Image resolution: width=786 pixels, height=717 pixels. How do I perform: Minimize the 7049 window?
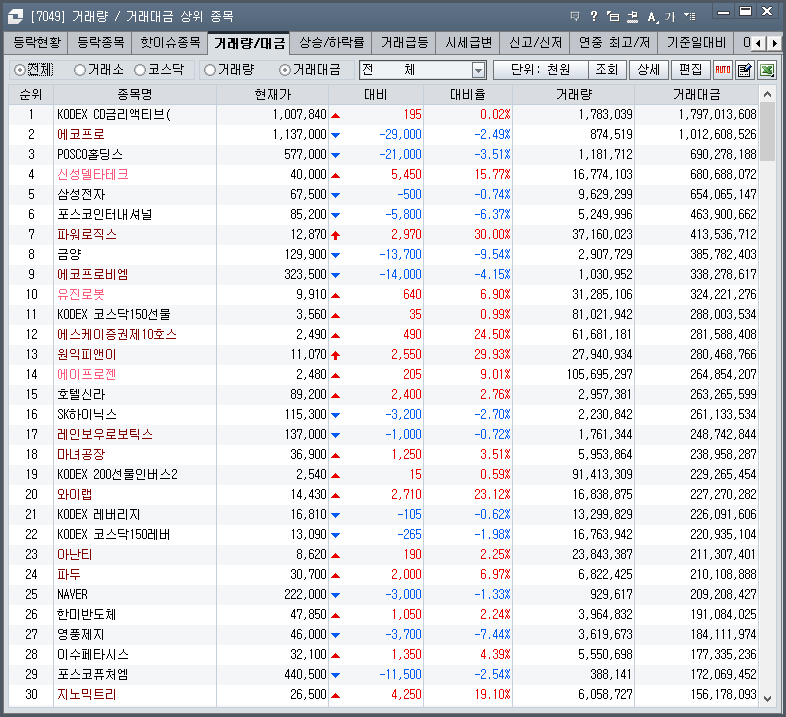point(723,12)
